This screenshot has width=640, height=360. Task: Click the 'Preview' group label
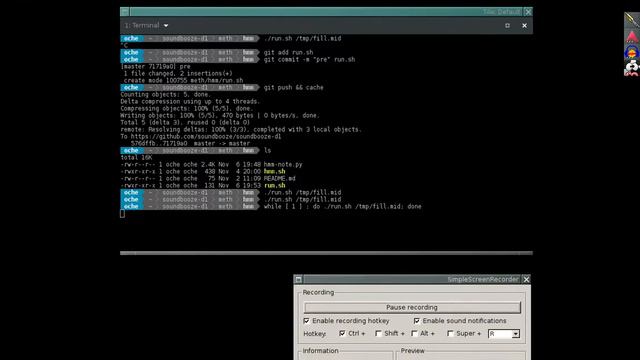coord(413,351)
